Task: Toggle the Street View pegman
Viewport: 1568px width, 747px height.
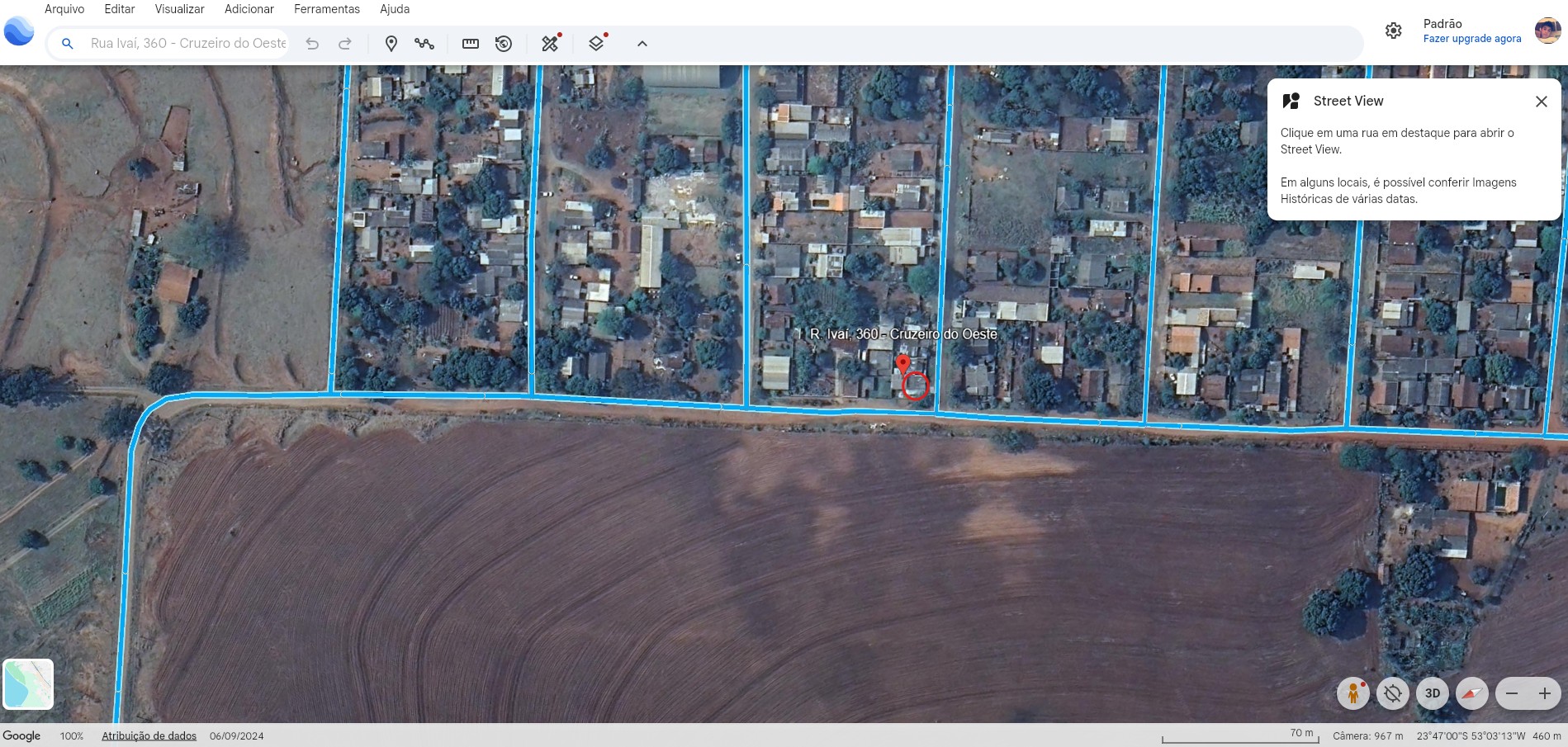Action: [x=1353, y=693]
